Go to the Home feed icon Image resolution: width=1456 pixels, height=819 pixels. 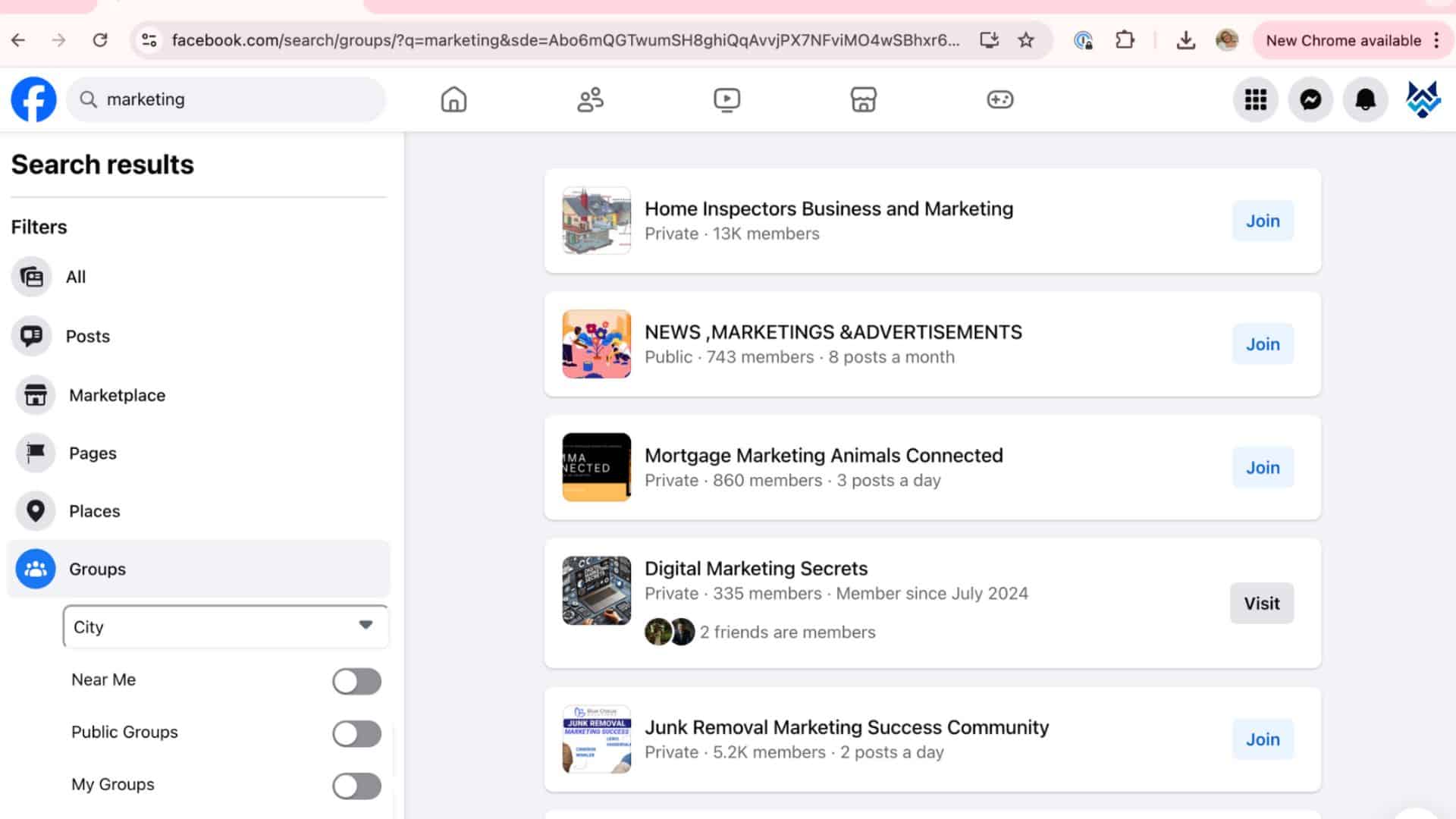(x=453, y=99)
